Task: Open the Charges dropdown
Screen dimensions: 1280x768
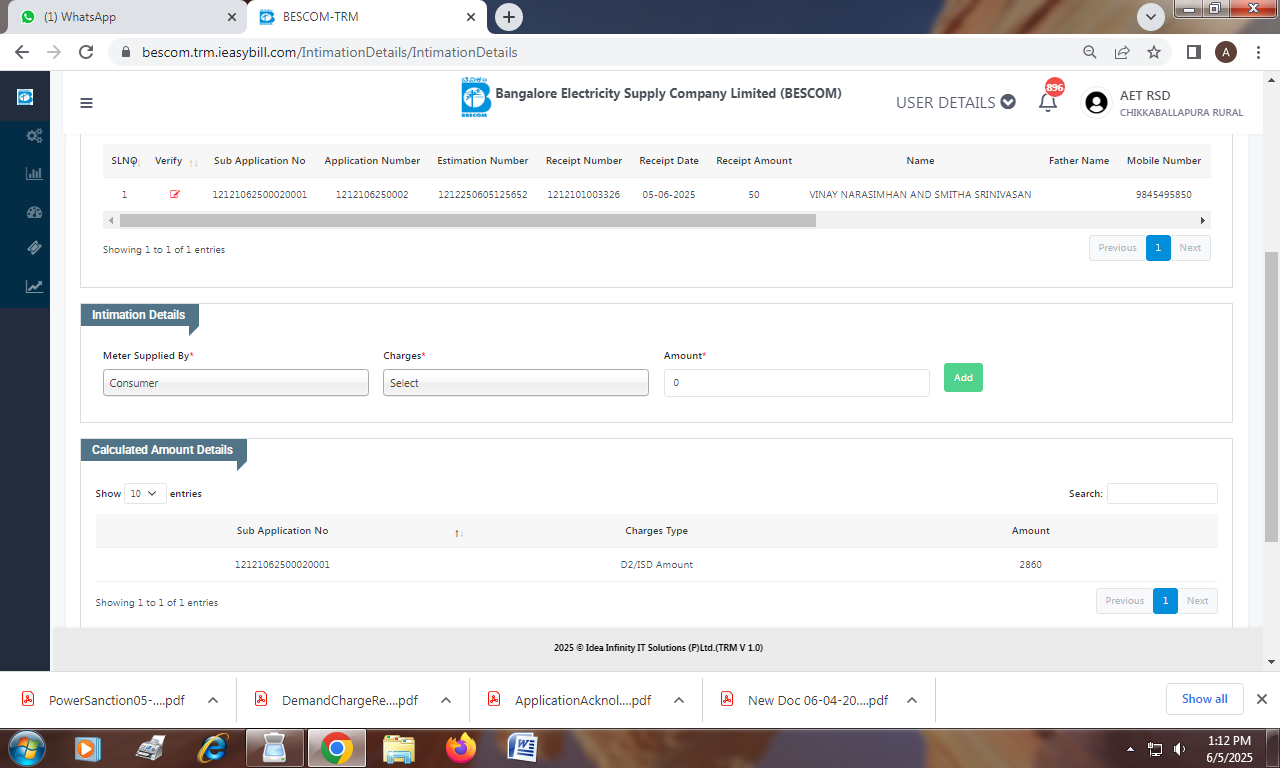Action: [516, 383]
